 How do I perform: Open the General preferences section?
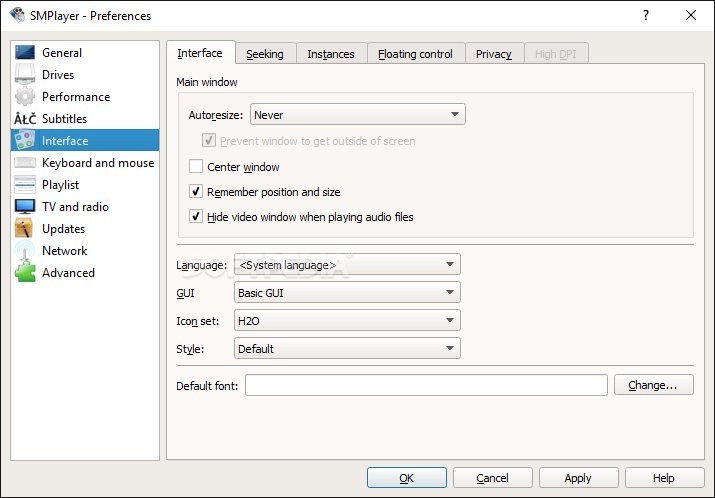(85, 52)
